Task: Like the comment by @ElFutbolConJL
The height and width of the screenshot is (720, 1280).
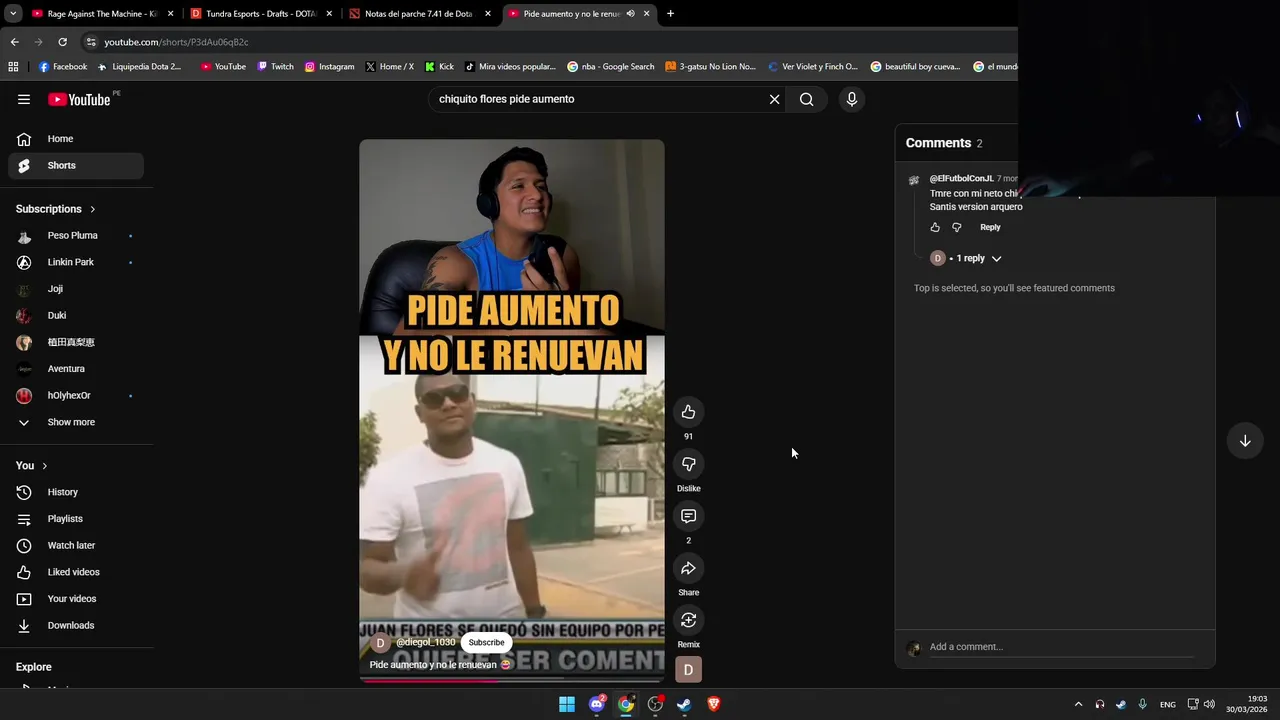Action: 935,227
